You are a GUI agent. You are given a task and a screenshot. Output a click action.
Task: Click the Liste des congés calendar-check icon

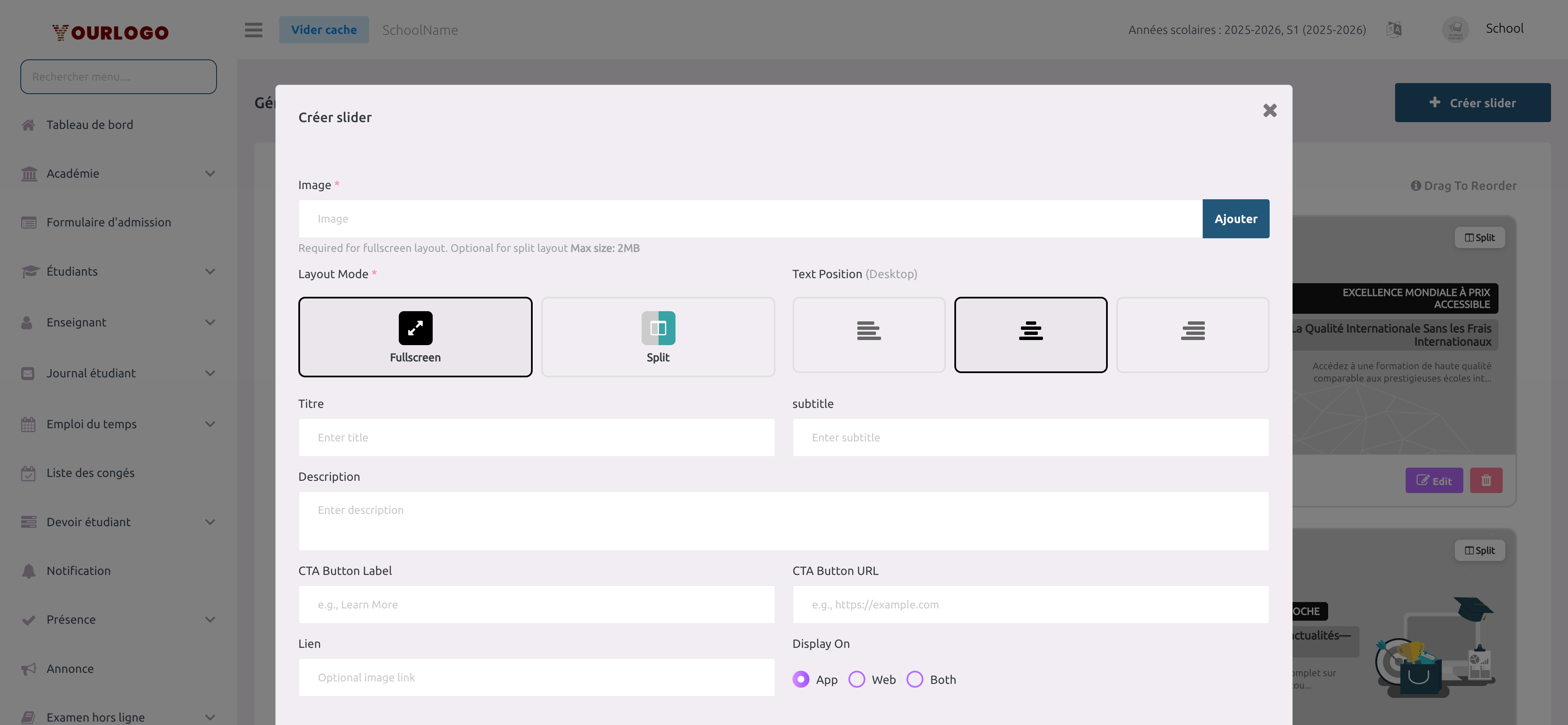[x=29, y=472]
